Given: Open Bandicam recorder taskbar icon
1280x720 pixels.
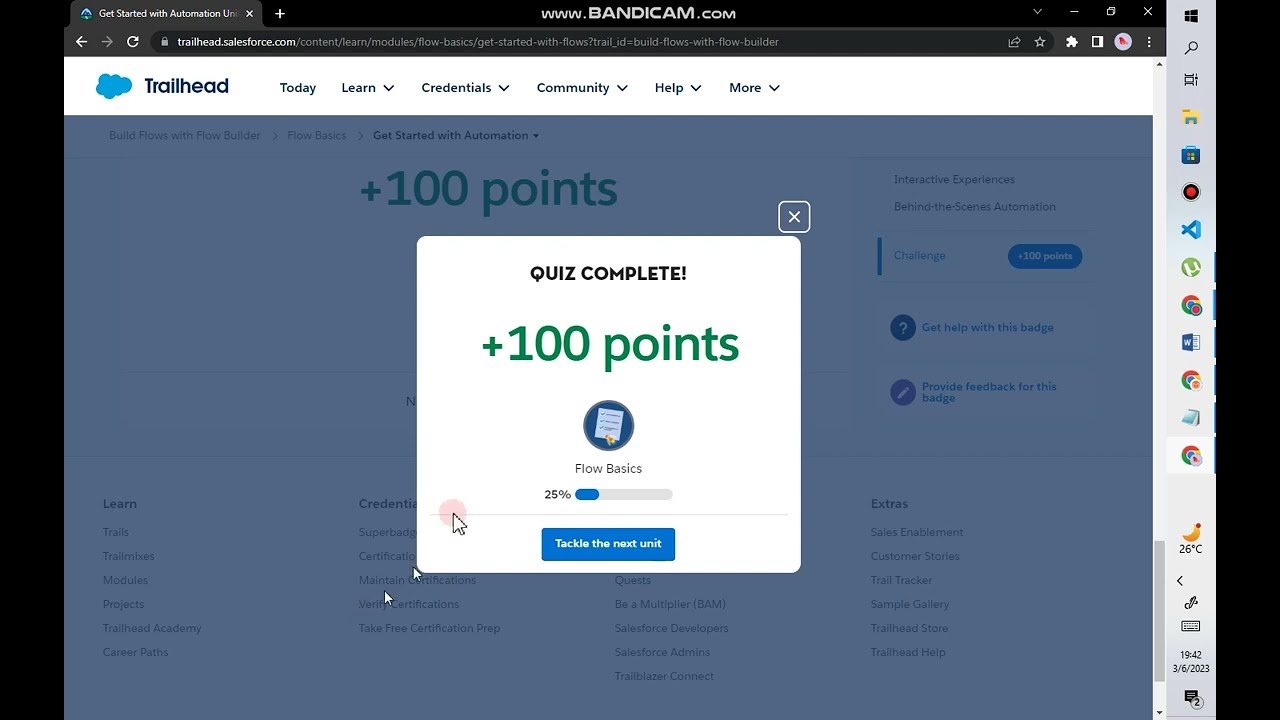Looking at the screenshot, I should (1191, 192).
